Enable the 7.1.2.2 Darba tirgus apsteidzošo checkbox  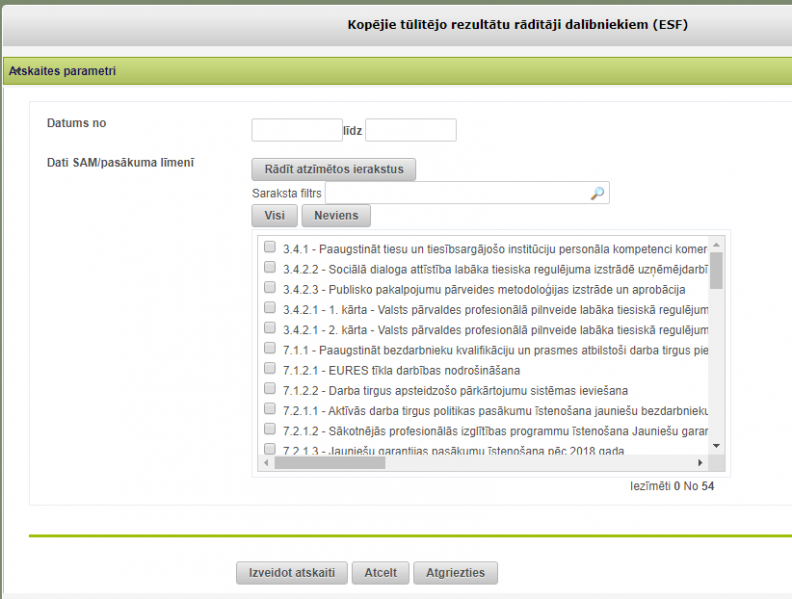pos(270,389)
